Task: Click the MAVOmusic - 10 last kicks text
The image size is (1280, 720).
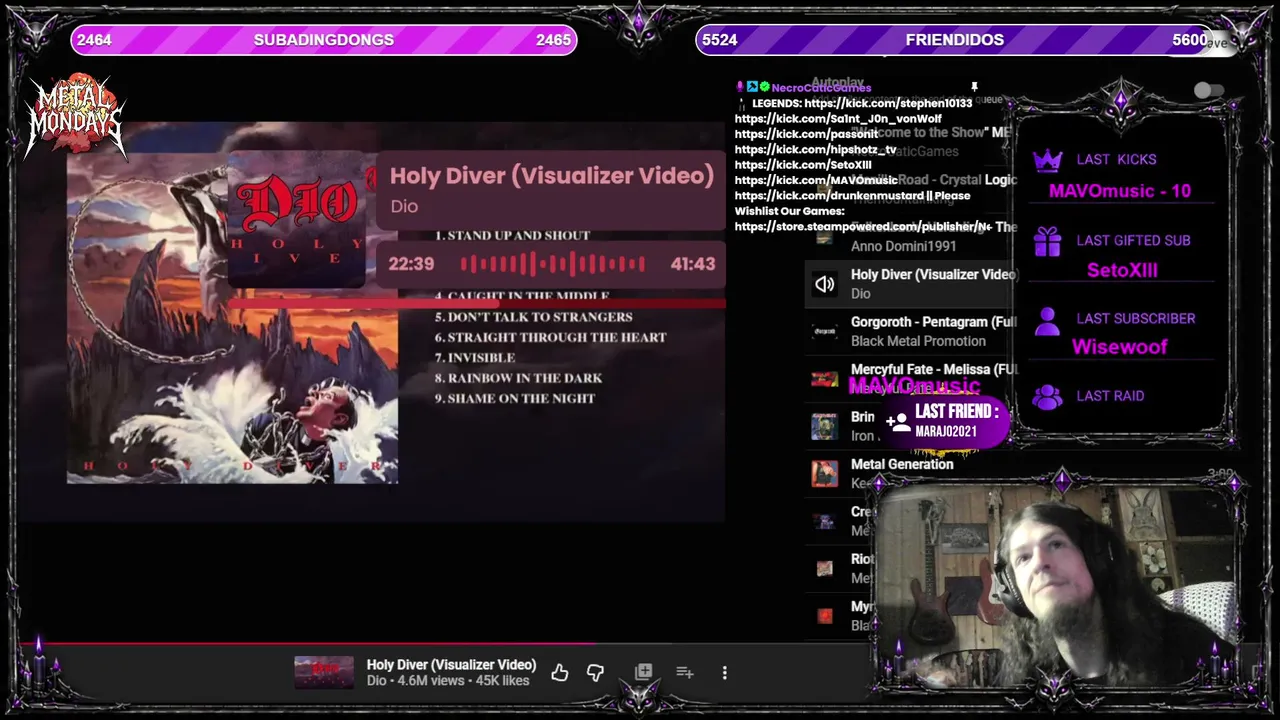Action: point(1120,191)
